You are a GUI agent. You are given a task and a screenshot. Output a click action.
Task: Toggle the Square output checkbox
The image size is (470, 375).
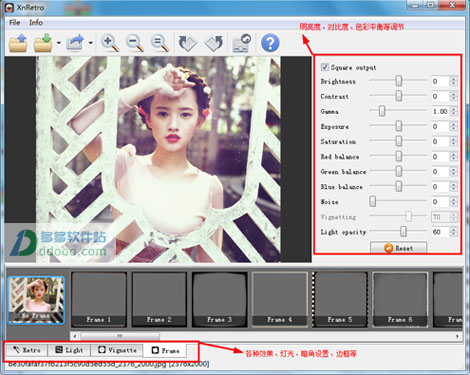[325, 67]
